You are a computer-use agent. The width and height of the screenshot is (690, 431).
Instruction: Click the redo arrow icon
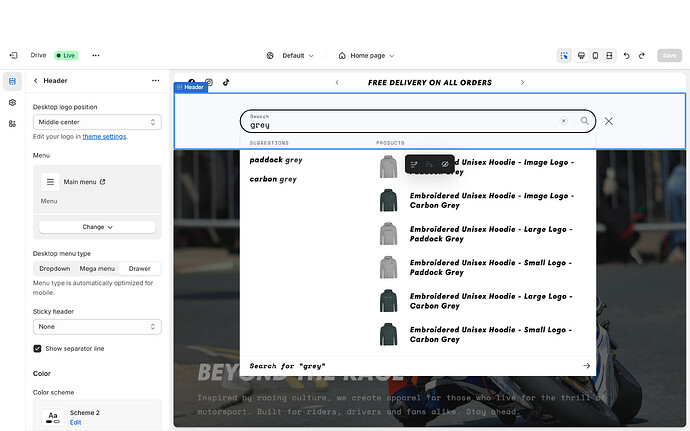coord(642,56)
